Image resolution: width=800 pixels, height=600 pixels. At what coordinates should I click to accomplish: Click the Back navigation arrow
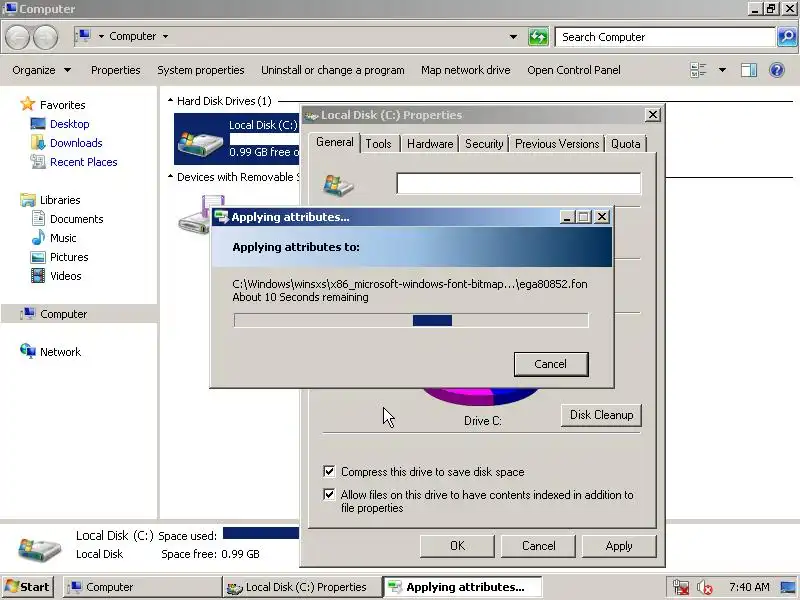tap(18, 37)
